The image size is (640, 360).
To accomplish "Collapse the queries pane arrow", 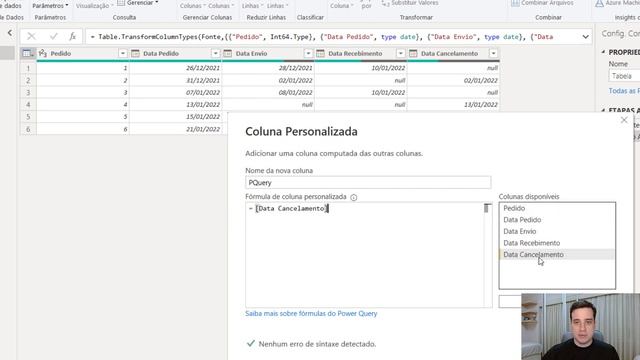I will pyautogui.click(x=10, y=33).
